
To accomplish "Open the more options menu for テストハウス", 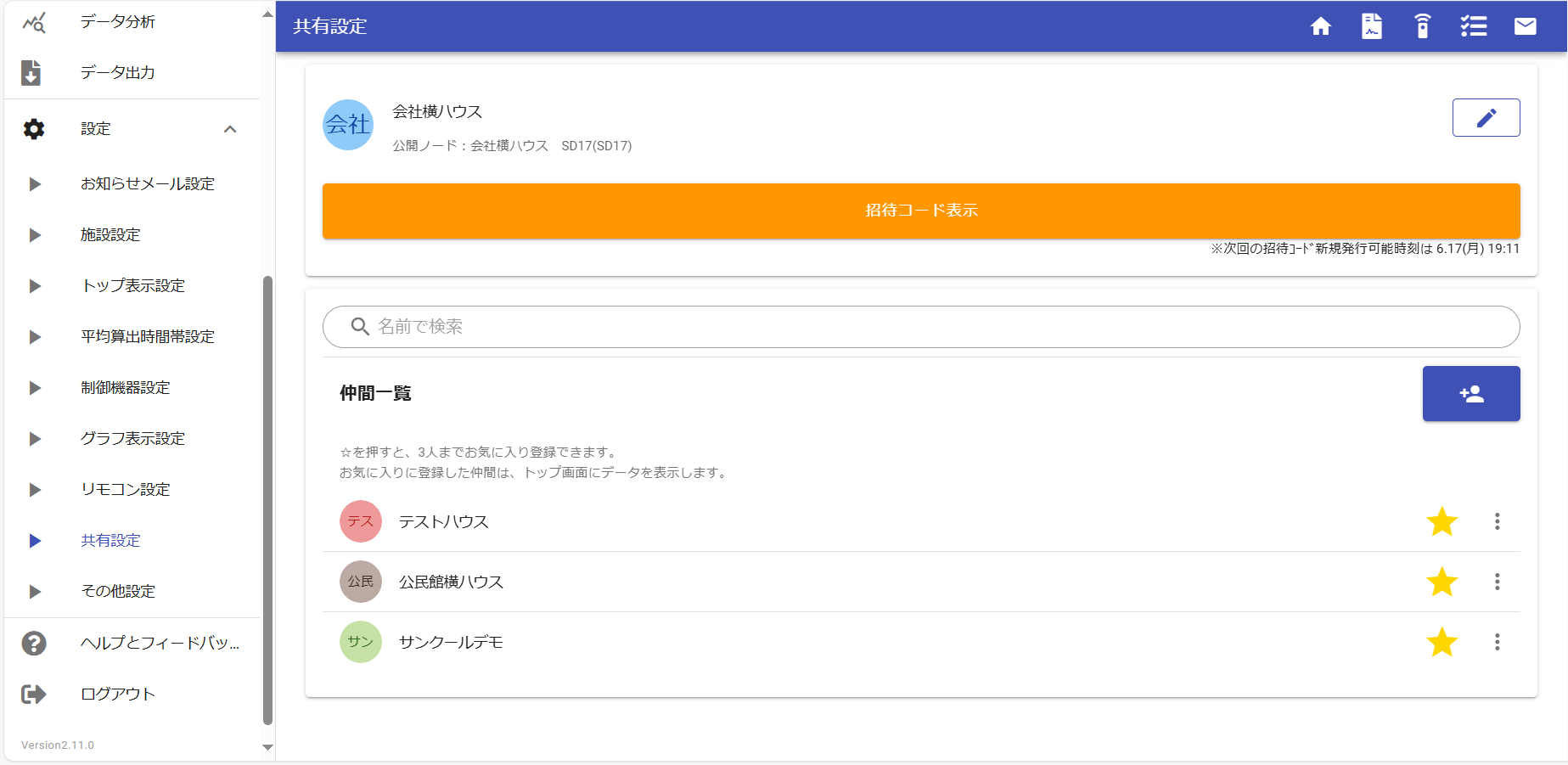I will (1498, 521).
